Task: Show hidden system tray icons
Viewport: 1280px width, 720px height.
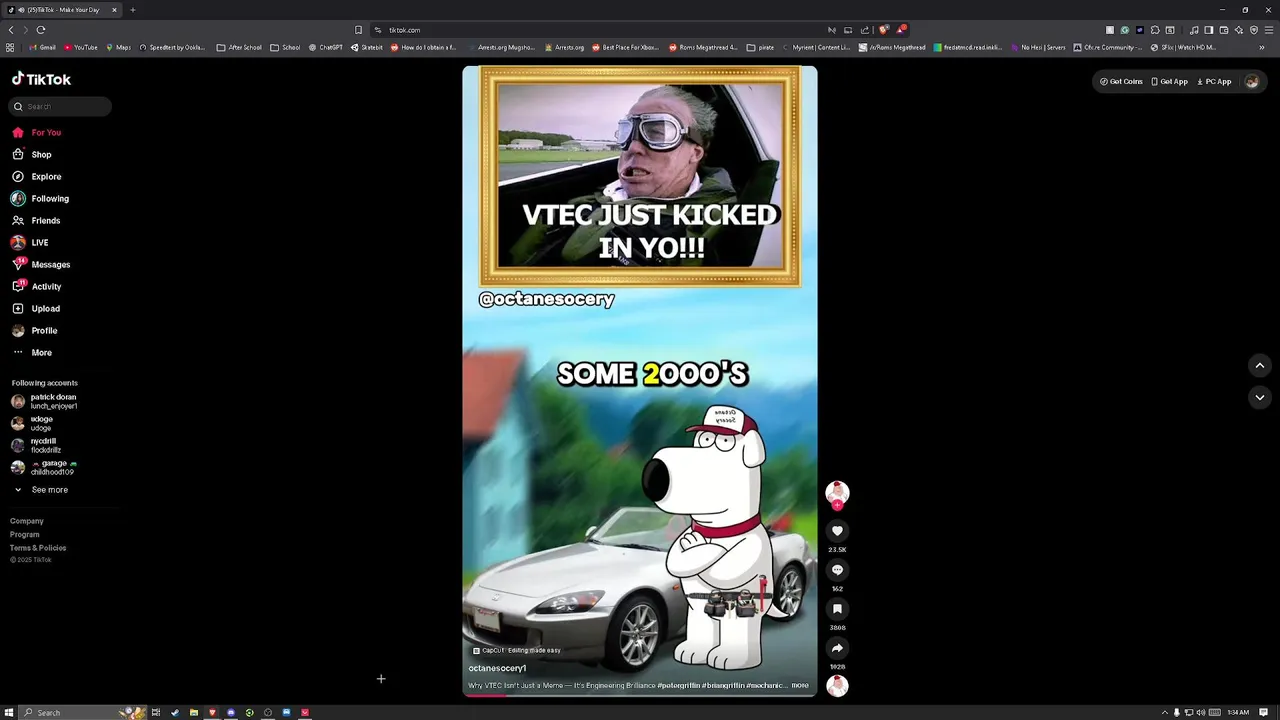Action: [x=1164, y=712]
